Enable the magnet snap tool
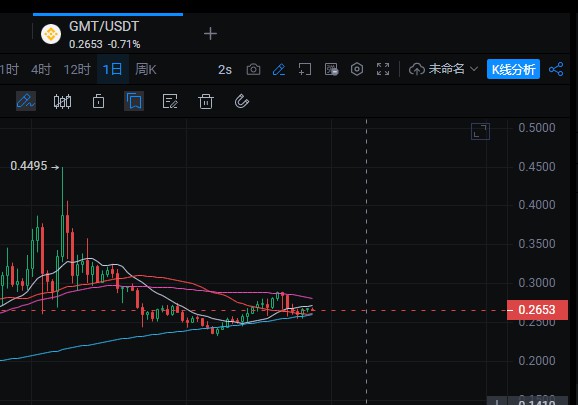The height and width of the screenshot is (405, 578). click(x=242, y=101)
